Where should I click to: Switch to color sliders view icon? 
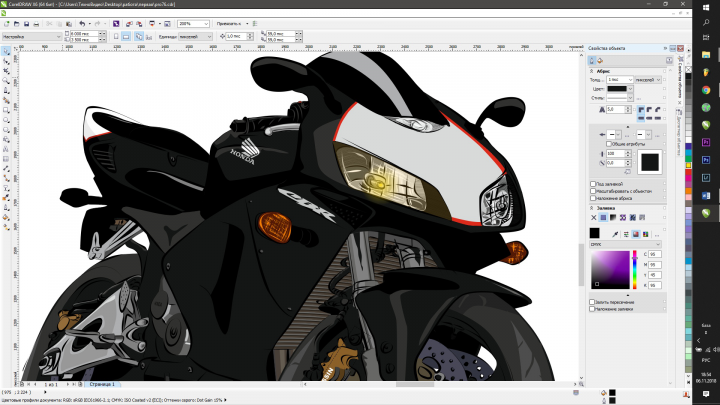click(626, 234)
